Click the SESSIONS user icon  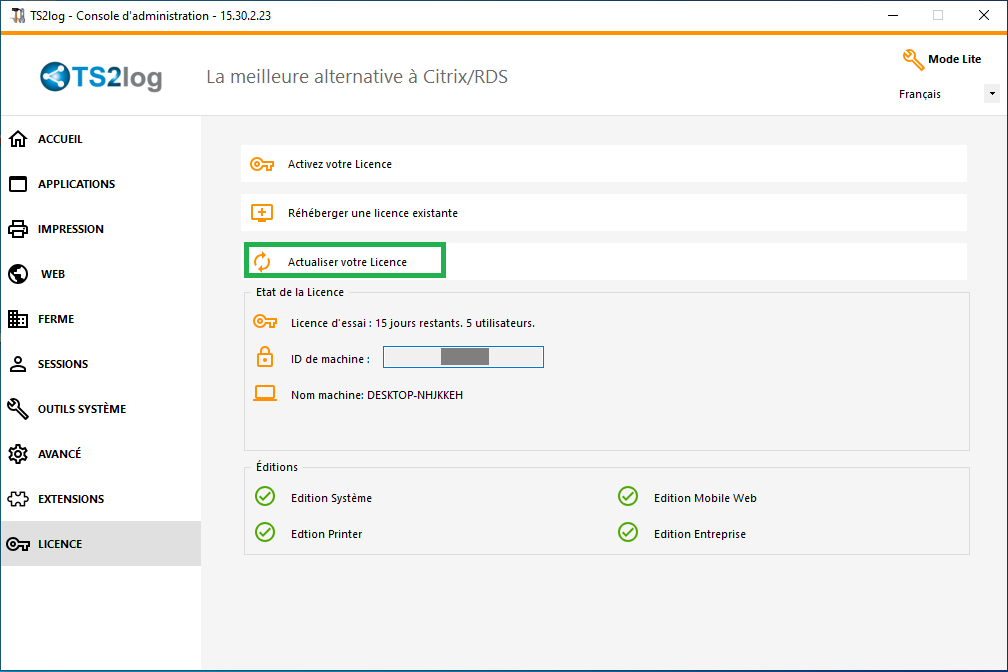18,364
